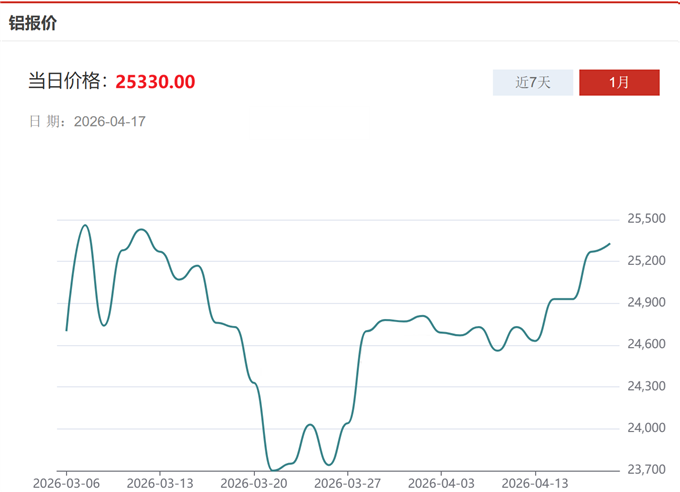Click the date text 2026-04-17

(110, 122)
